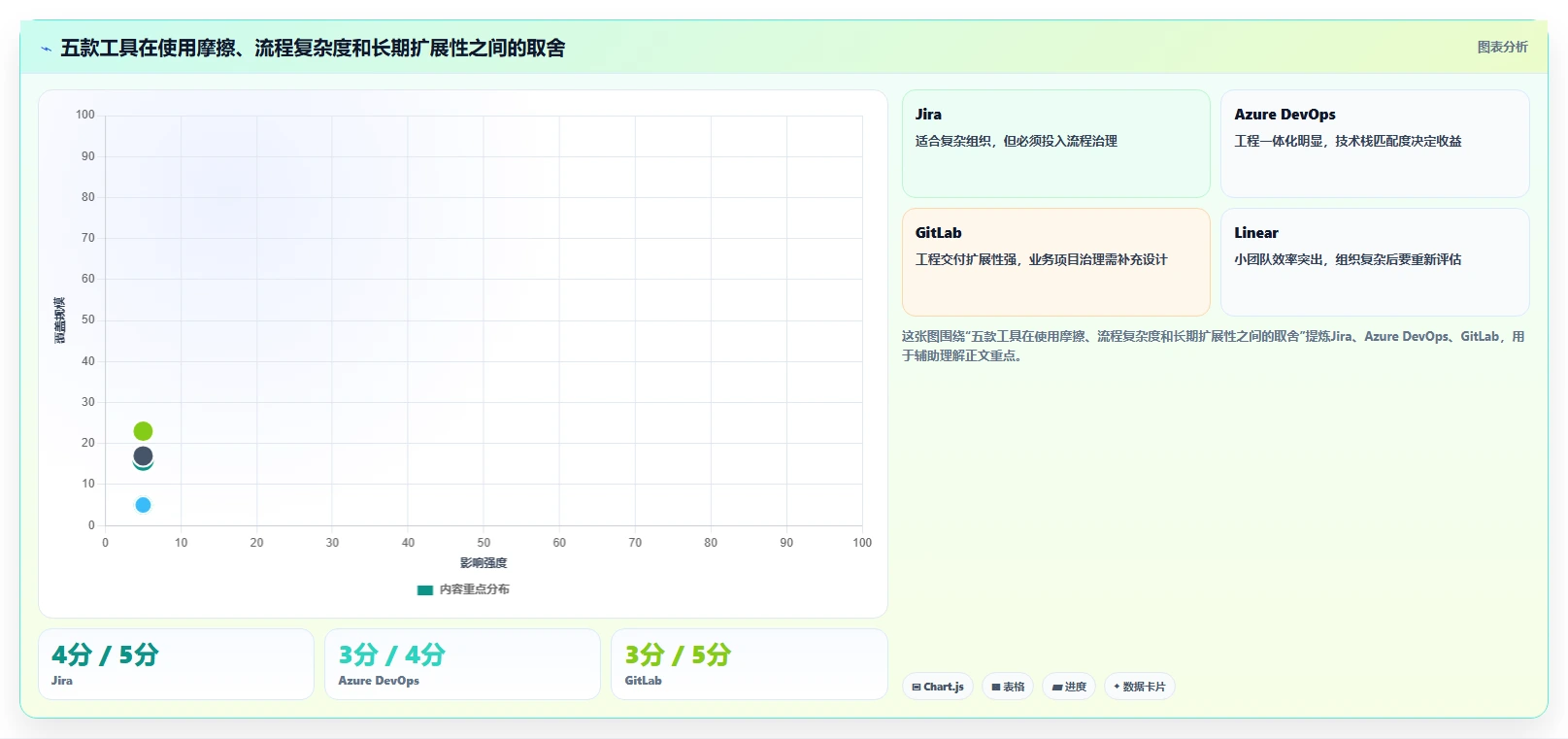This screenshot has width=1568, height=739.
Task: Click the 进度 tag chip
Action: (x=1069, y=687)
